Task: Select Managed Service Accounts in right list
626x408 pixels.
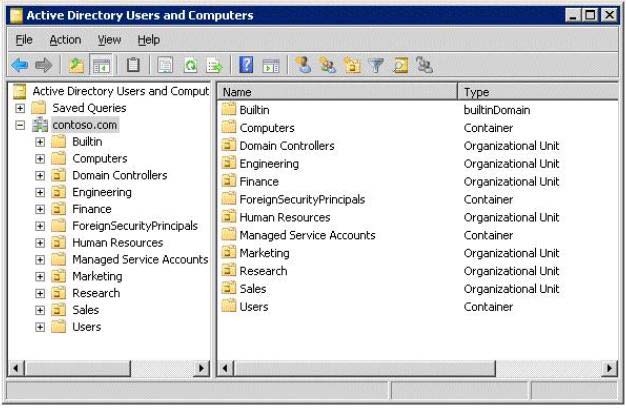Action: point(307,235)
